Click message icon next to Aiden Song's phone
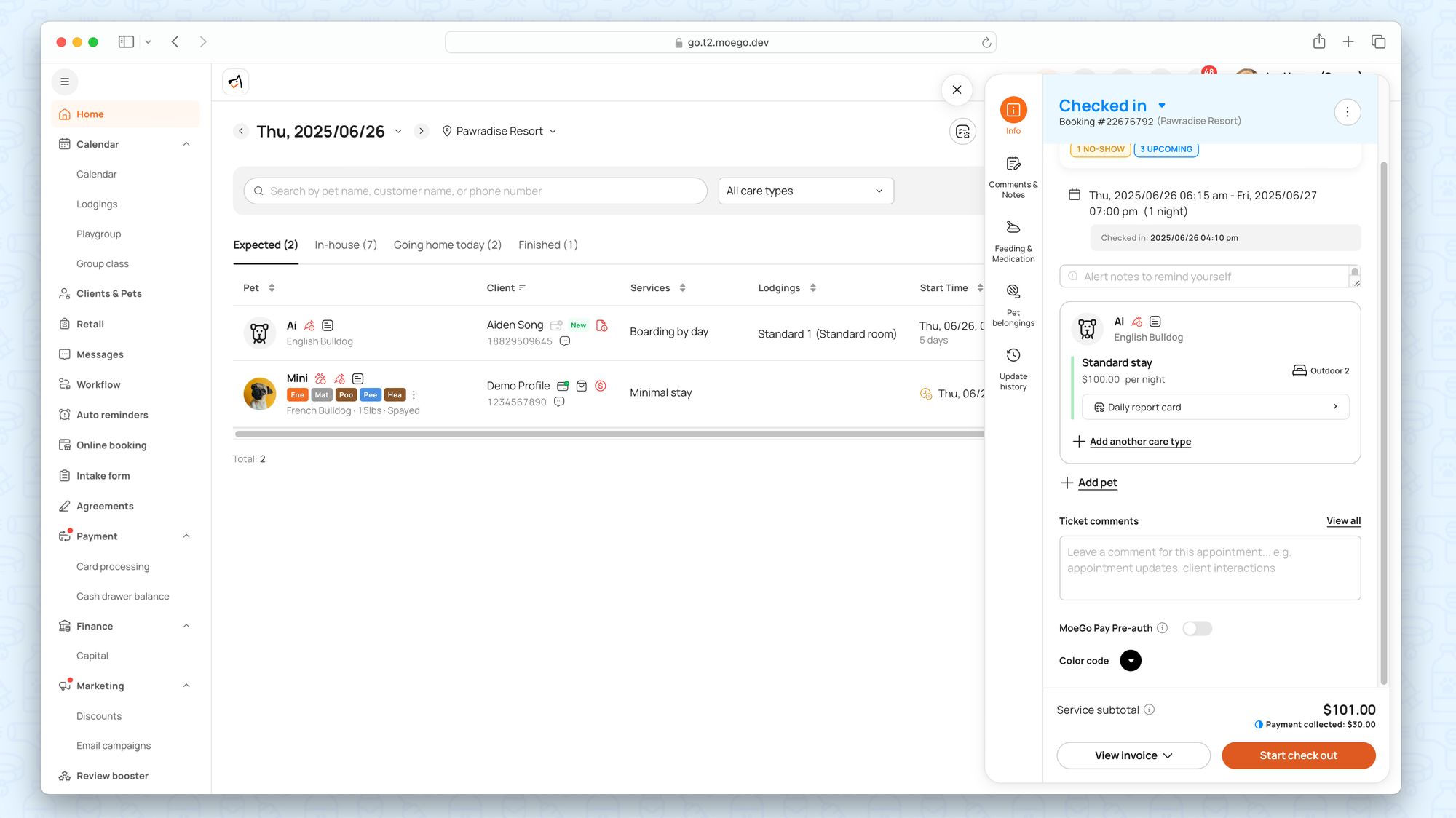The image size is (1456, 818). pos(564,341)
